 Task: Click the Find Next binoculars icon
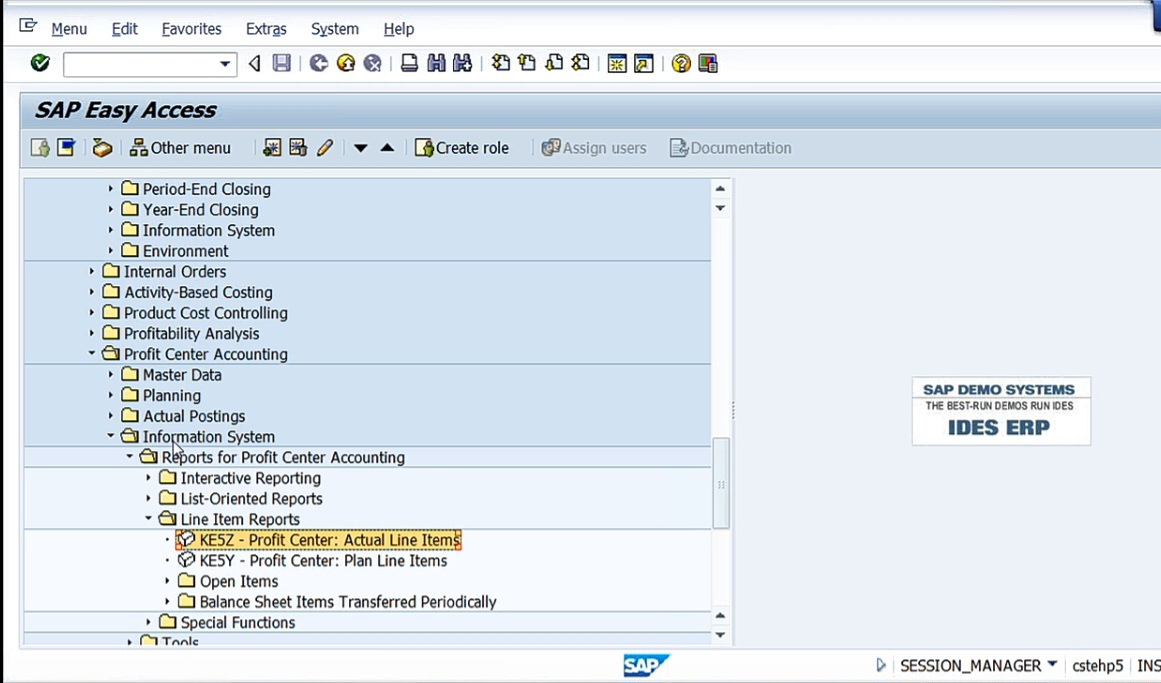(x=463, y=64)
